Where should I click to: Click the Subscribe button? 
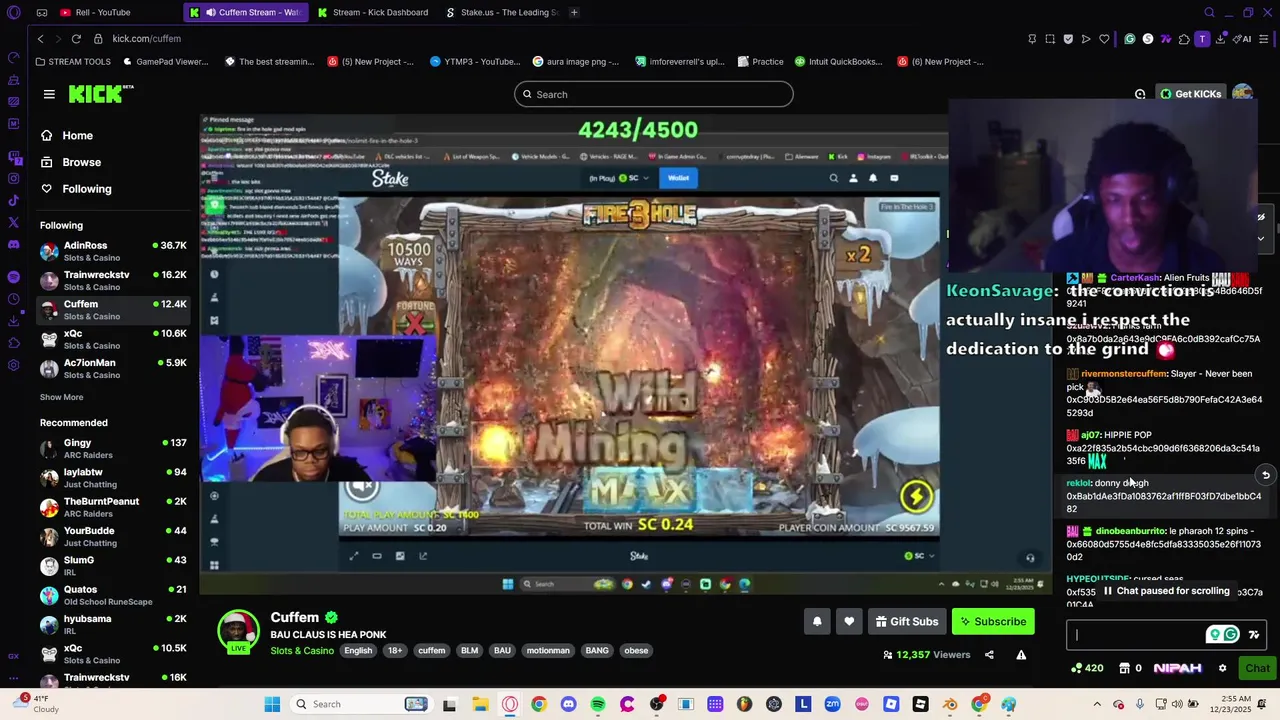pos(993,621)
